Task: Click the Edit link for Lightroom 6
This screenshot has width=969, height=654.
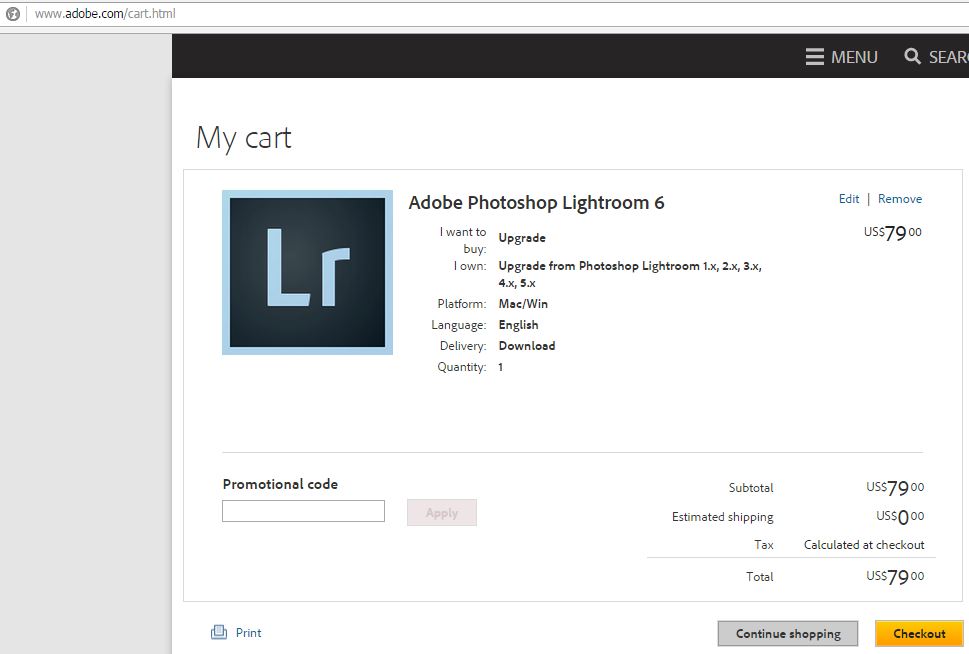Action: 848,199
